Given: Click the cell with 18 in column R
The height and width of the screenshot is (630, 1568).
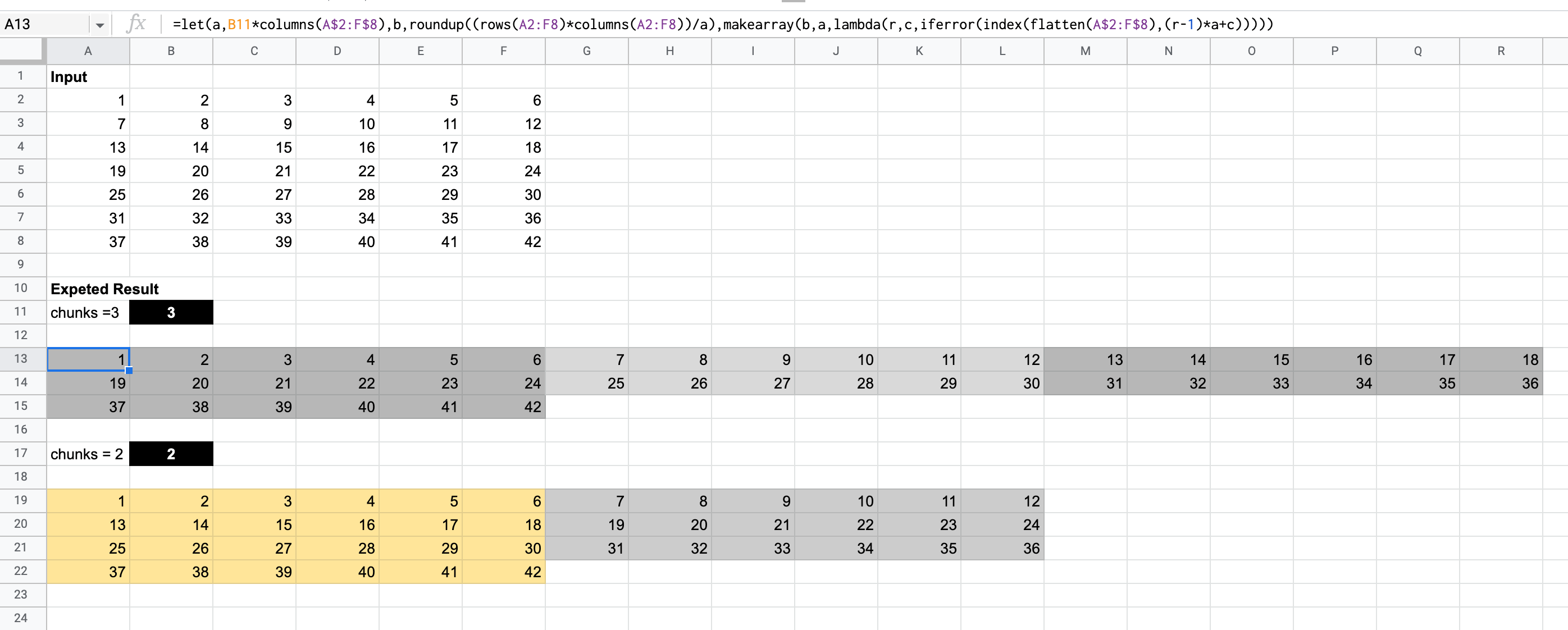Looking at the screenshot, I should [x=1501, y=359].
